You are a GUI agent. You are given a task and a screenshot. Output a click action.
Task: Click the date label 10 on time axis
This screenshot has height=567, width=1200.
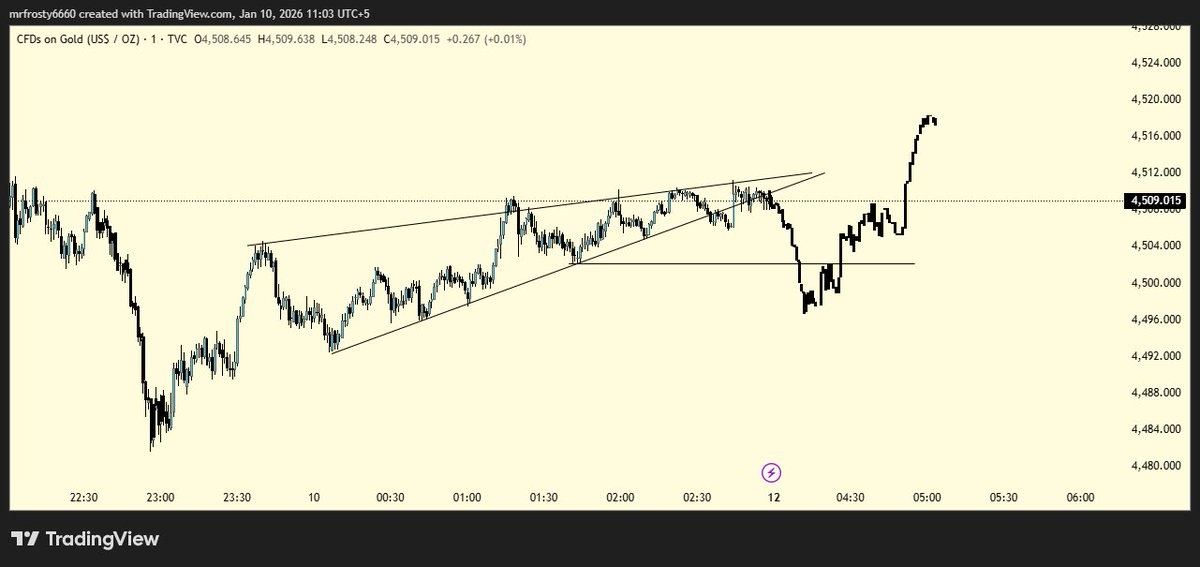point(314,497)
